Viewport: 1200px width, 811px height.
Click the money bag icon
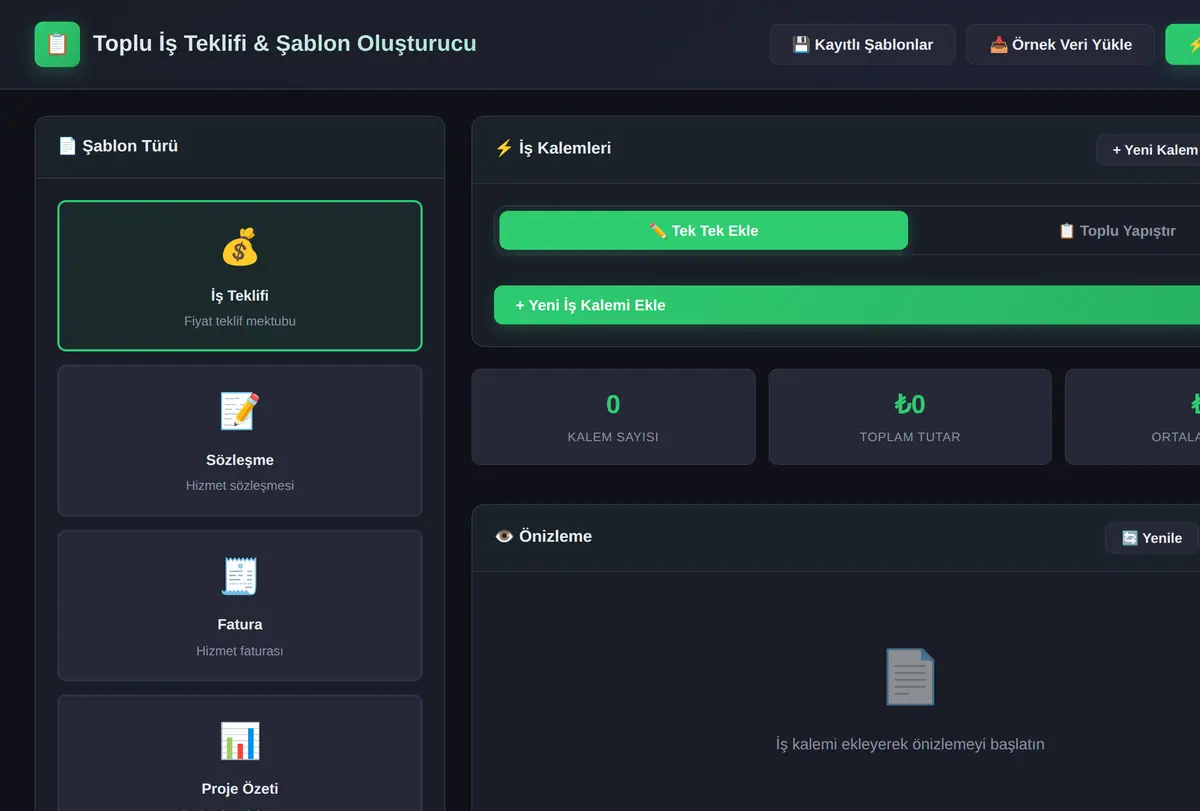click(240, 247)
